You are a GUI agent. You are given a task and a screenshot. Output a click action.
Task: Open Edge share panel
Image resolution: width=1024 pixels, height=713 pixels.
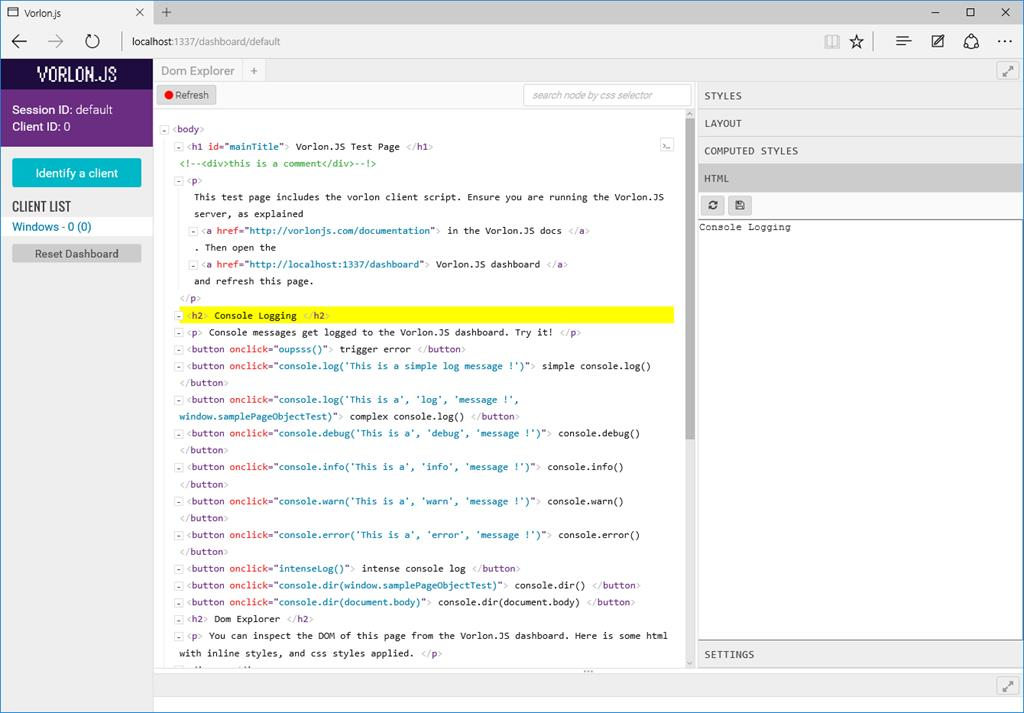970,41
